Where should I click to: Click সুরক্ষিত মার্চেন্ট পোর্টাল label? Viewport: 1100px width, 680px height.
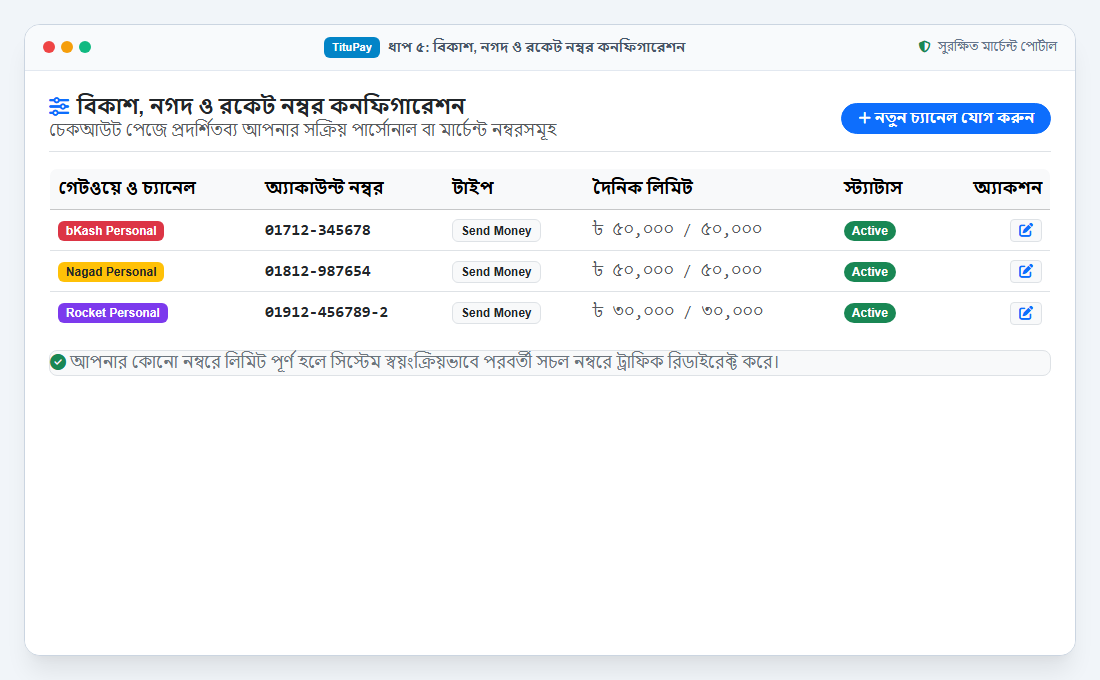[997, 46]
